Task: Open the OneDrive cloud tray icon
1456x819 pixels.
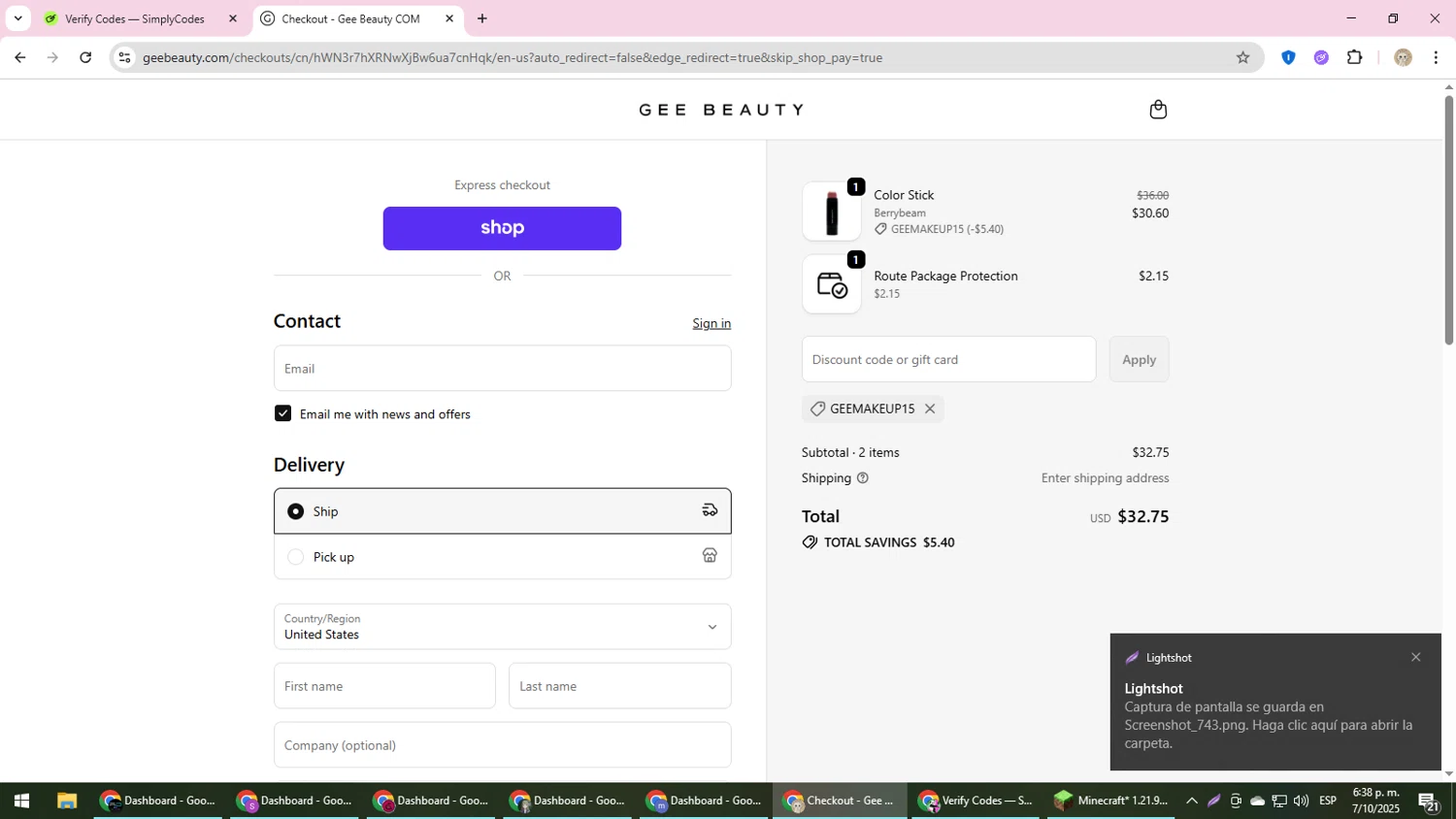Action: (x=1258, y=802)
